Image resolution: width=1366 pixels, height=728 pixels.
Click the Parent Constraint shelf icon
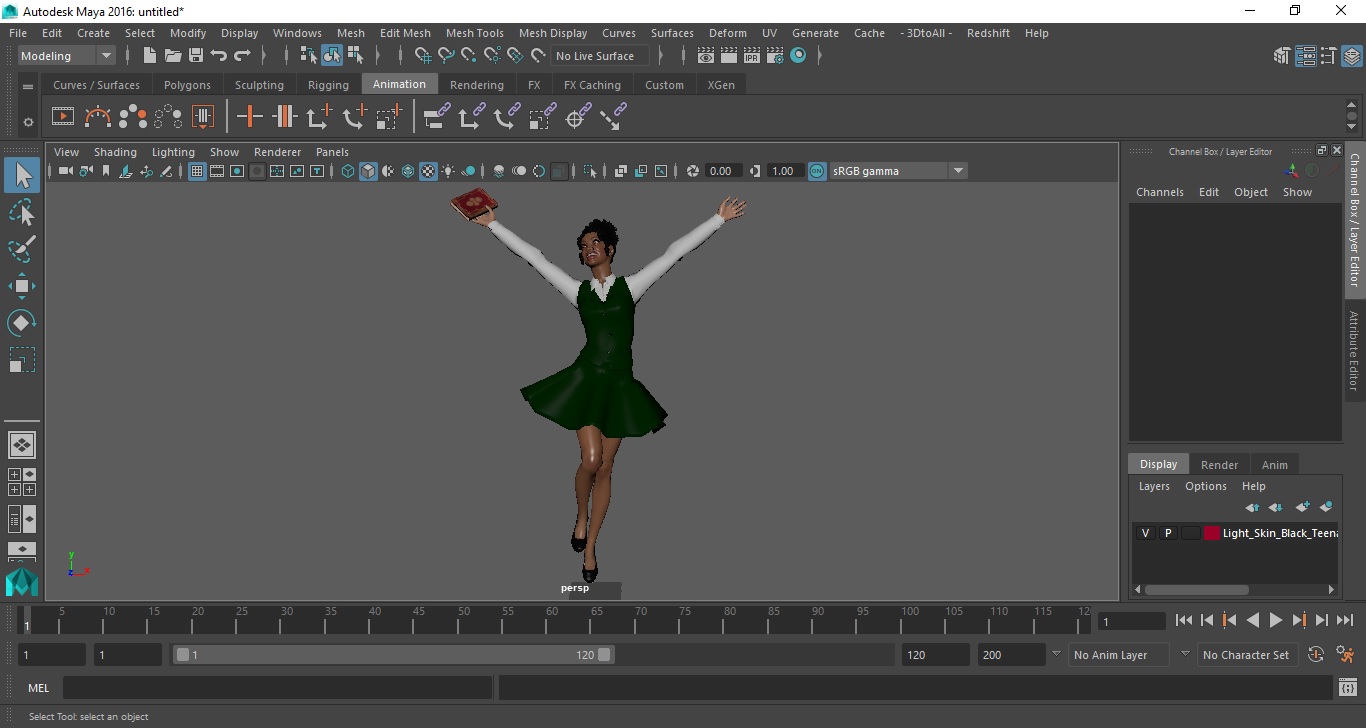coord(436,117)
